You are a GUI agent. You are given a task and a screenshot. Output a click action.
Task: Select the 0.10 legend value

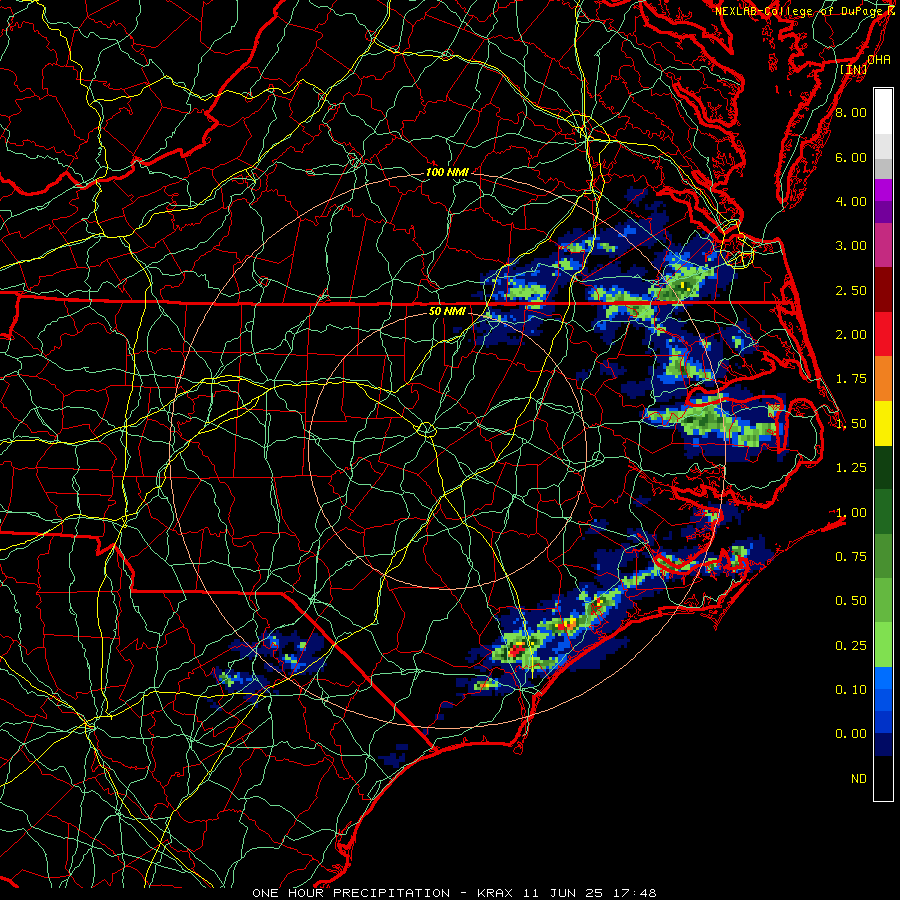851,690
